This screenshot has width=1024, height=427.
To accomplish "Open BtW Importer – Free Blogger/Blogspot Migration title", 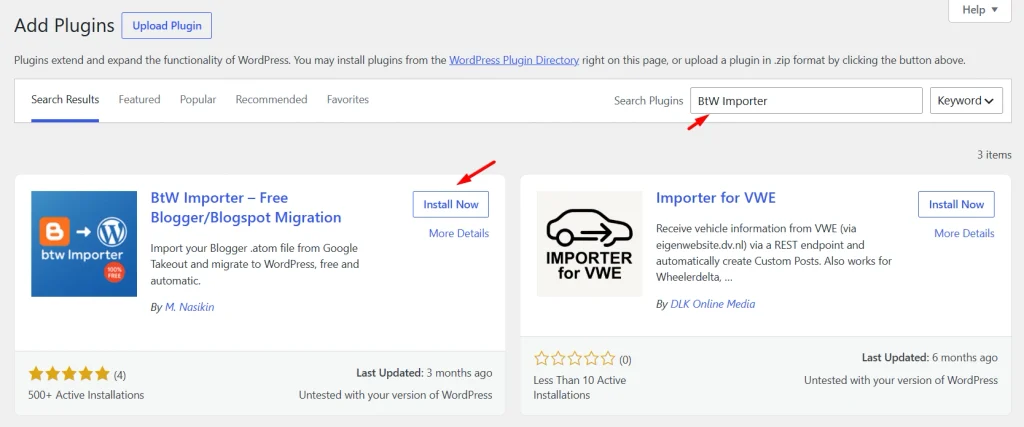I will pos(246,208).
